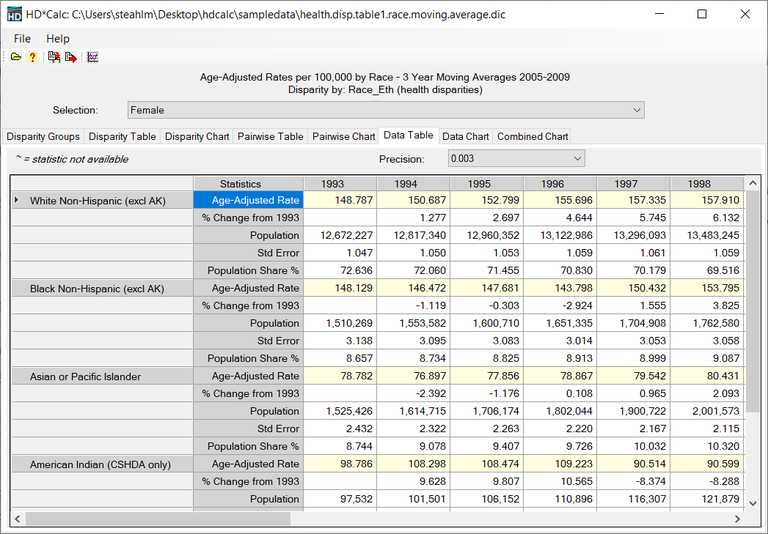
Task: Click the vertical scrollbar of the data table
Action: (x=753, y=300)
